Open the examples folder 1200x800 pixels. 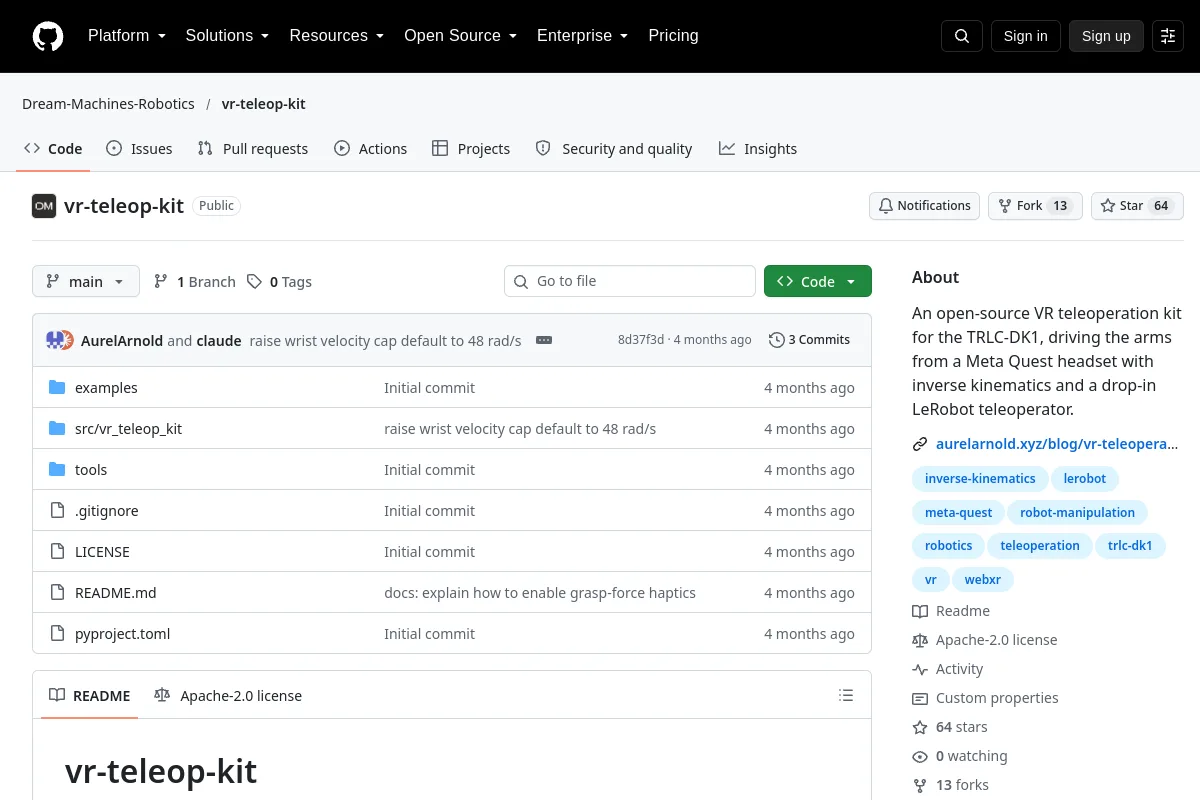106,387
